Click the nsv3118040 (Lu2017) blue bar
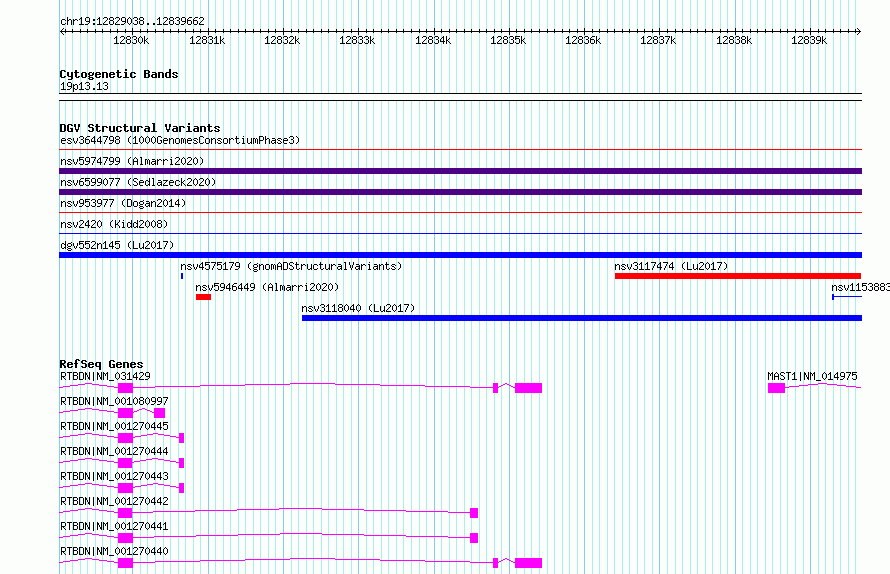Screen dimensions: 890x574 [582, 318]
